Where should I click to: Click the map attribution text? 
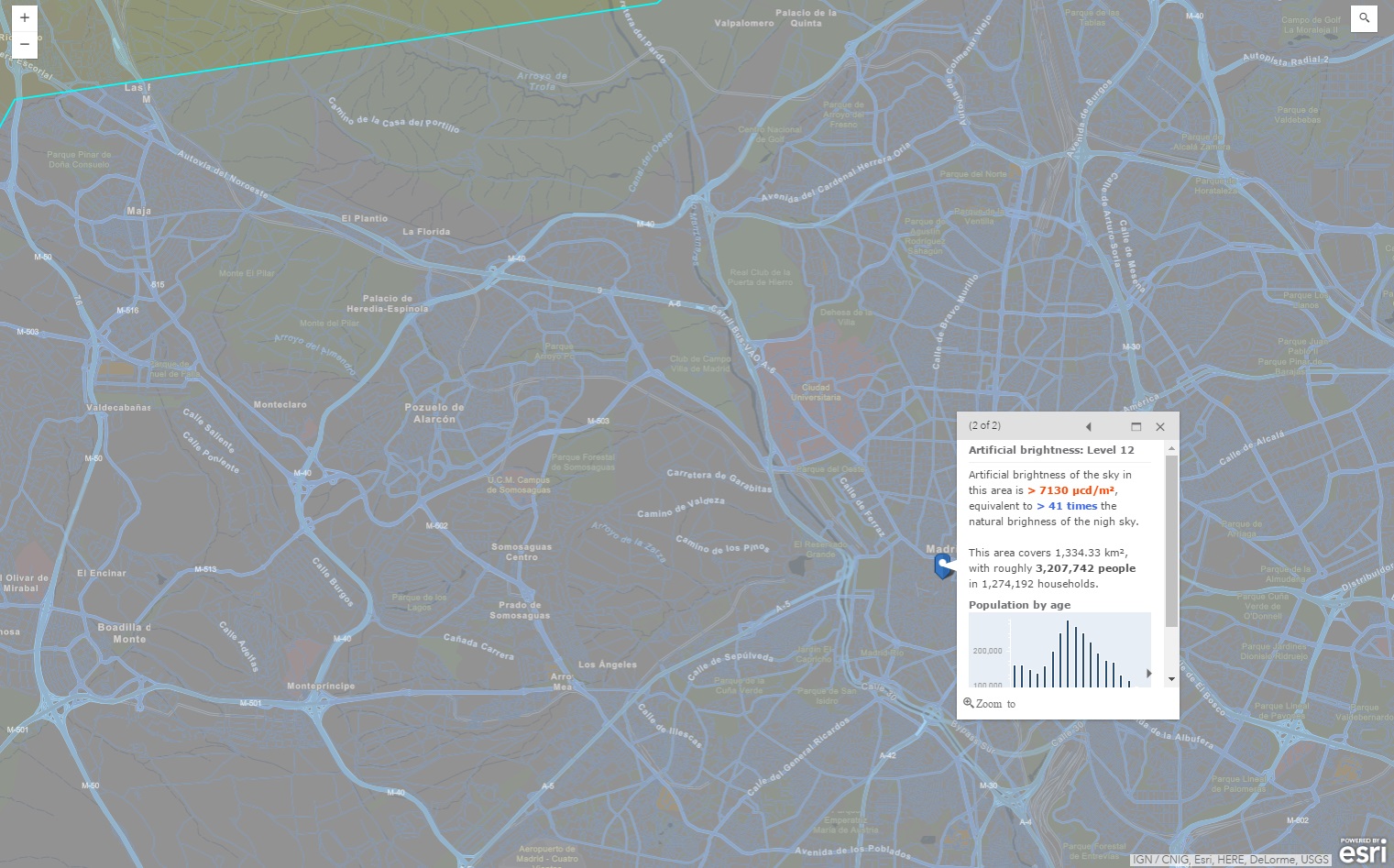[x=1231, y=860]
